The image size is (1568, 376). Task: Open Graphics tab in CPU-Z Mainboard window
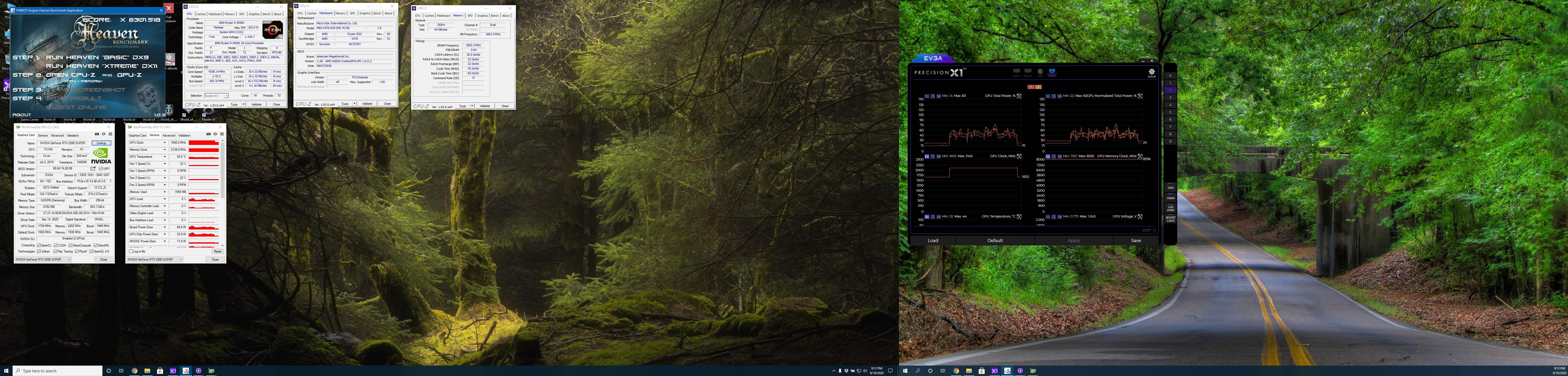tap(365, 13)
